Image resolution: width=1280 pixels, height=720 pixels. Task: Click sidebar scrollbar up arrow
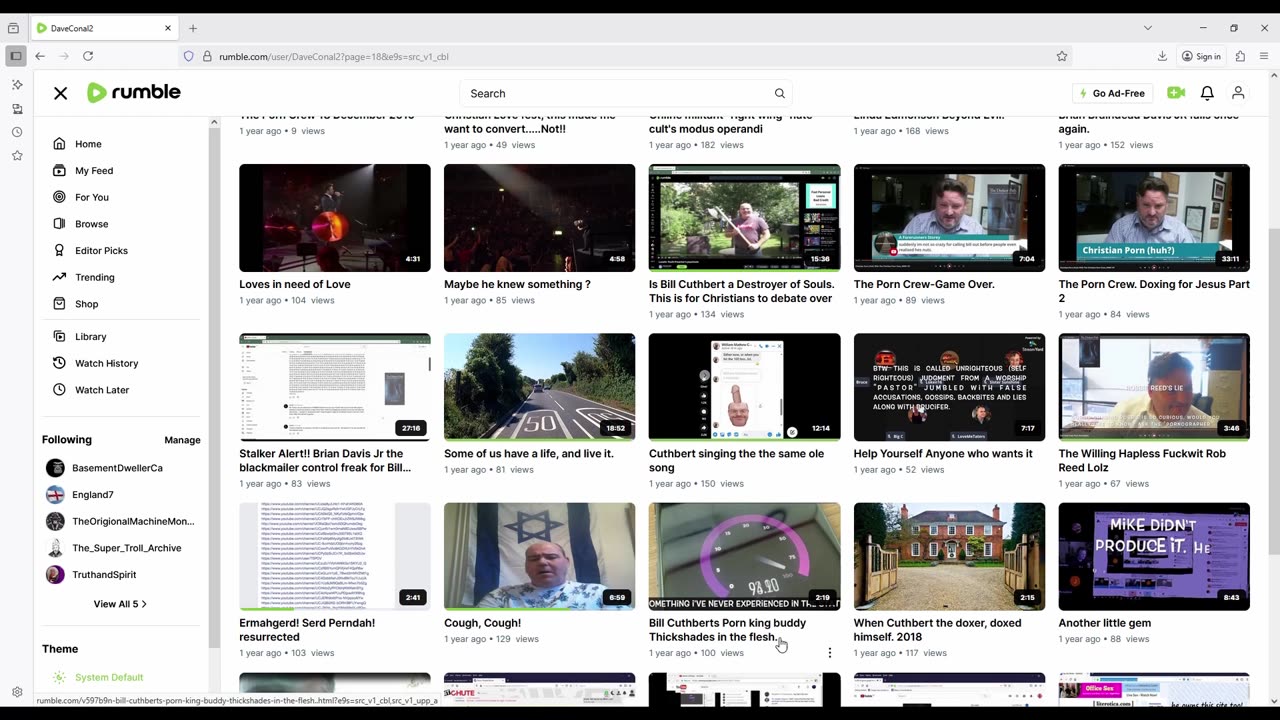214,122
